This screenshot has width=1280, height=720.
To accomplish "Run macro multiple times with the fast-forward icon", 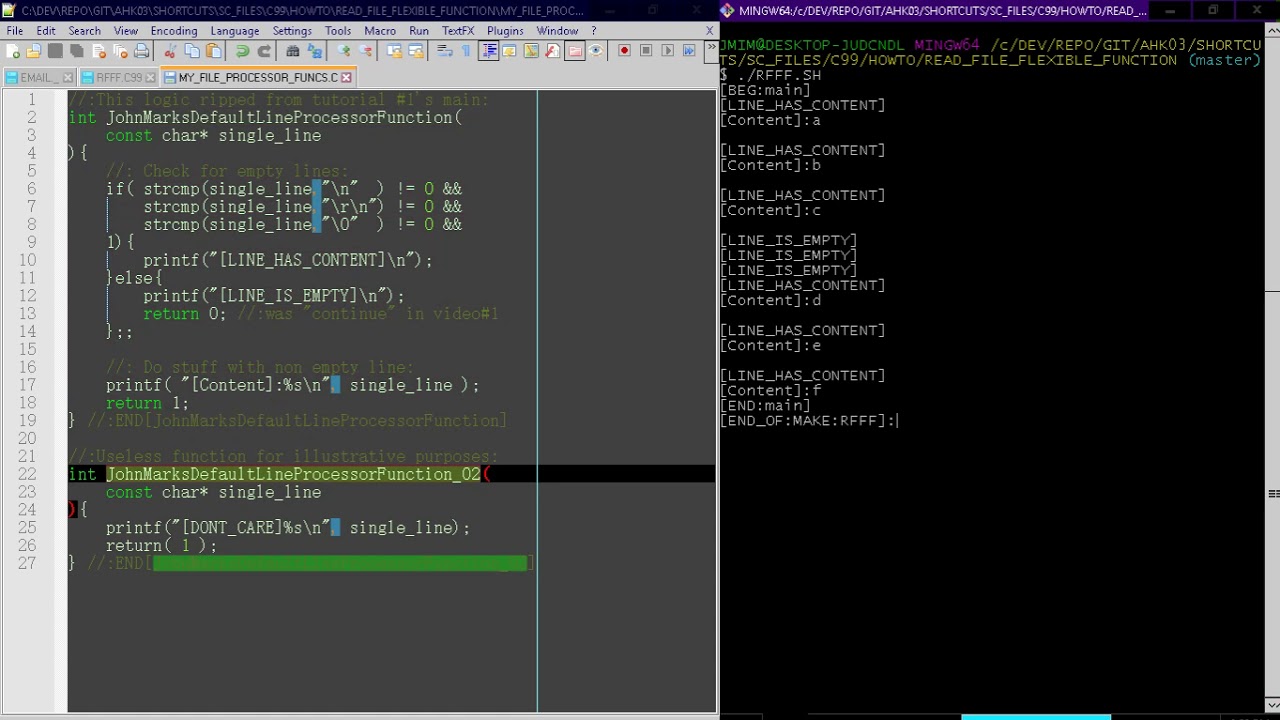I will point(689,51).
